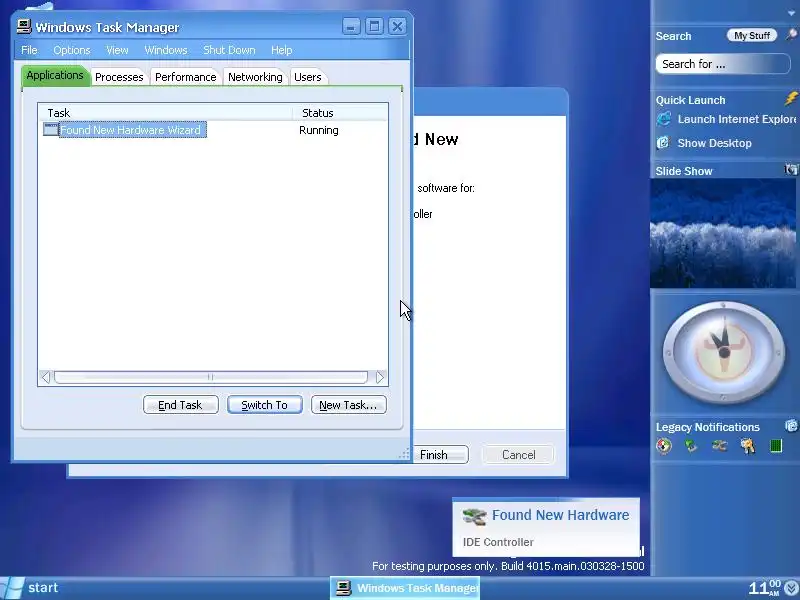Click the second Legacy Notifications tray icon

coord(691,446)
